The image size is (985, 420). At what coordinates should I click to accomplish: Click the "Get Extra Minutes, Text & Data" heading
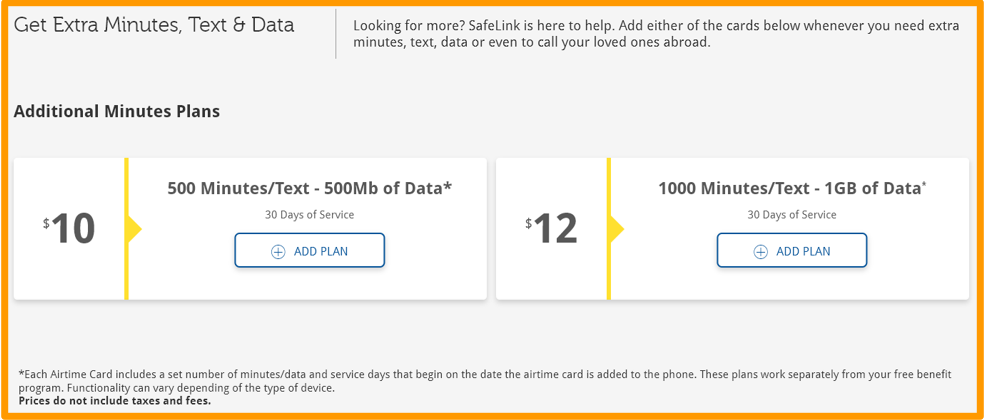[154, 25]
